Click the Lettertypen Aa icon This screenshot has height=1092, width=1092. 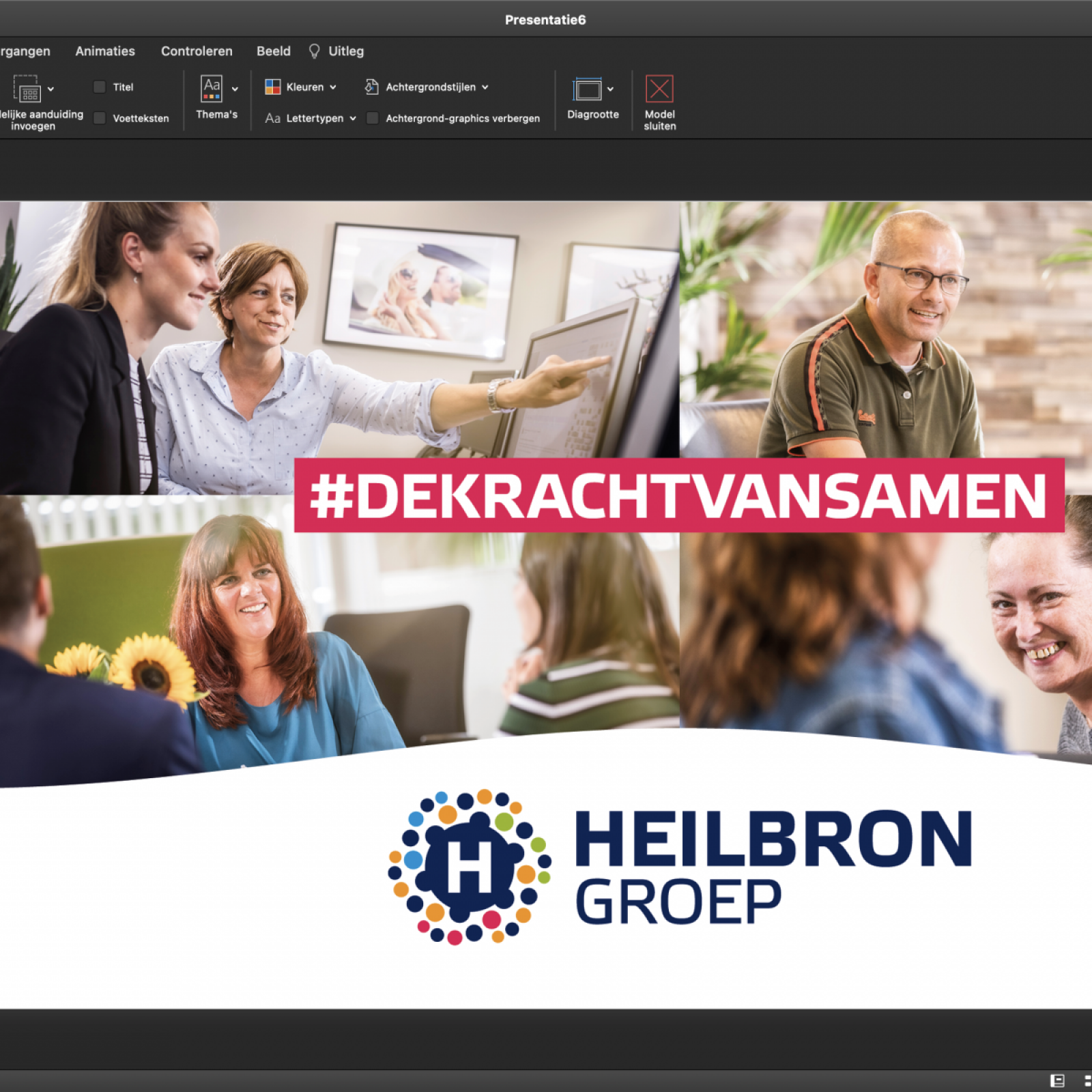tap(273, 118)
